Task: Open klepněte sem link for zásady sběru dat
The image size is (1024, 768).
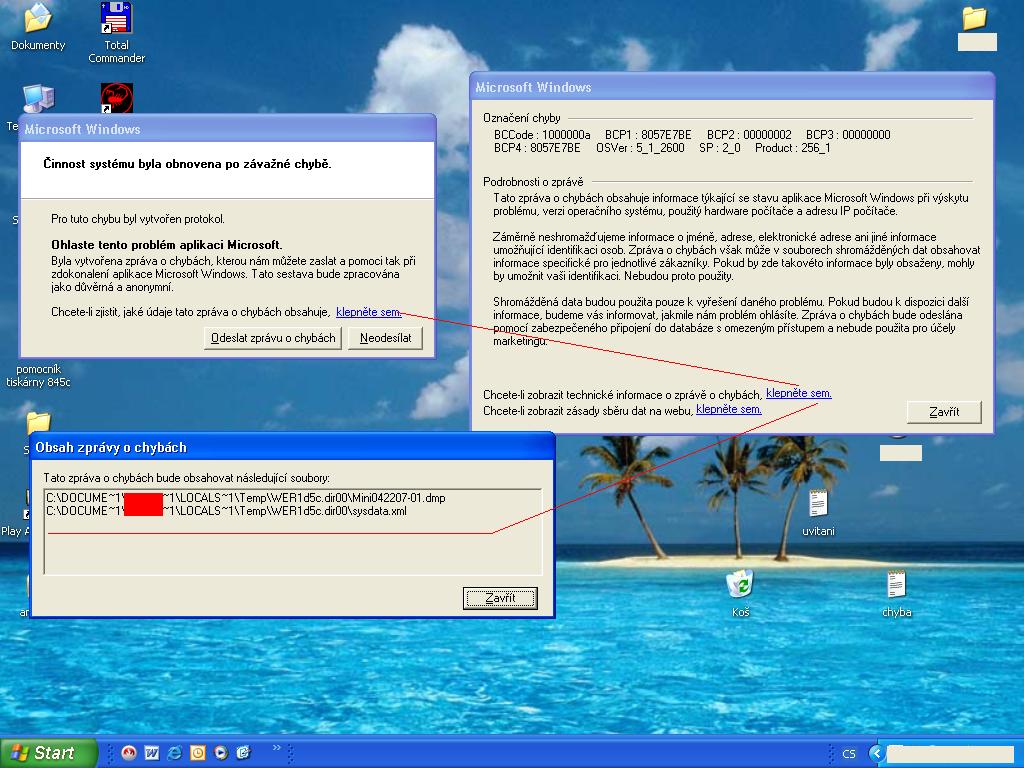Action: (x=729, y=409)
